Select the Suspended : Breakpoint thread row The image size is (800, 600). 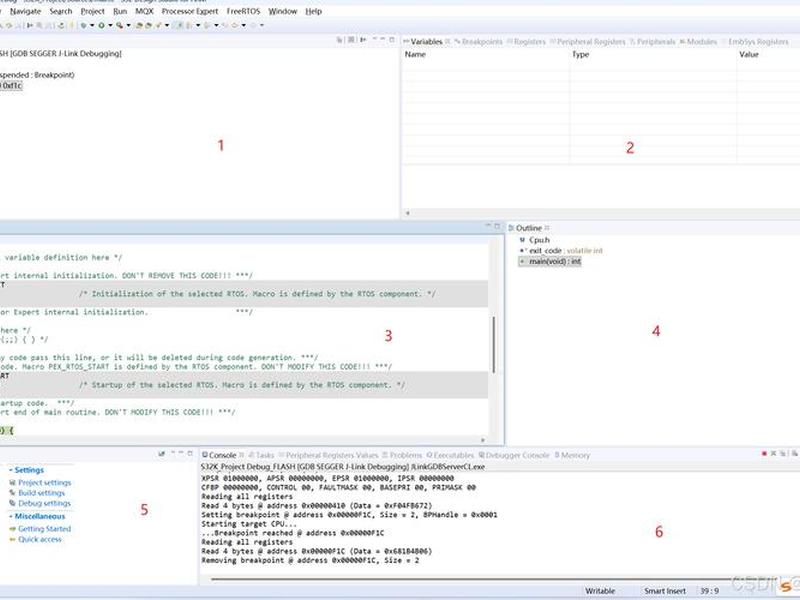(37, 74)
